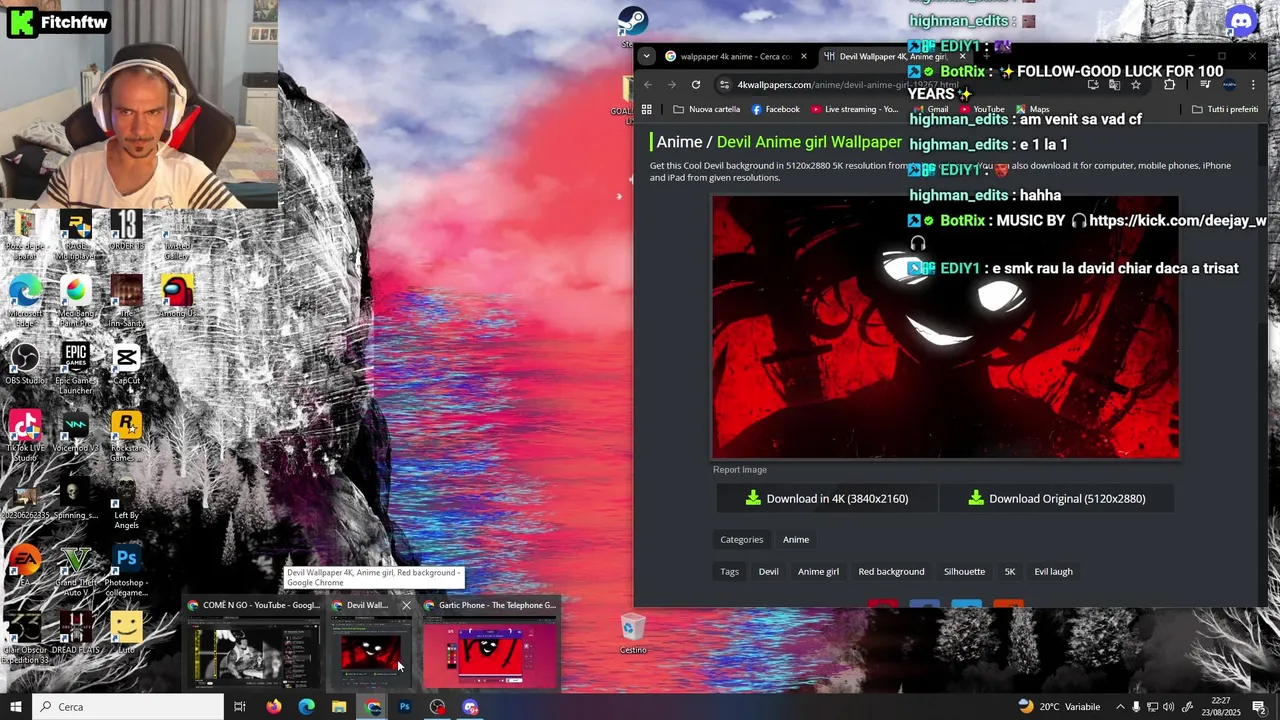Select the Anime category chip
The image size is (1280, 720).
pyautogui.click(x=796, y=540)
